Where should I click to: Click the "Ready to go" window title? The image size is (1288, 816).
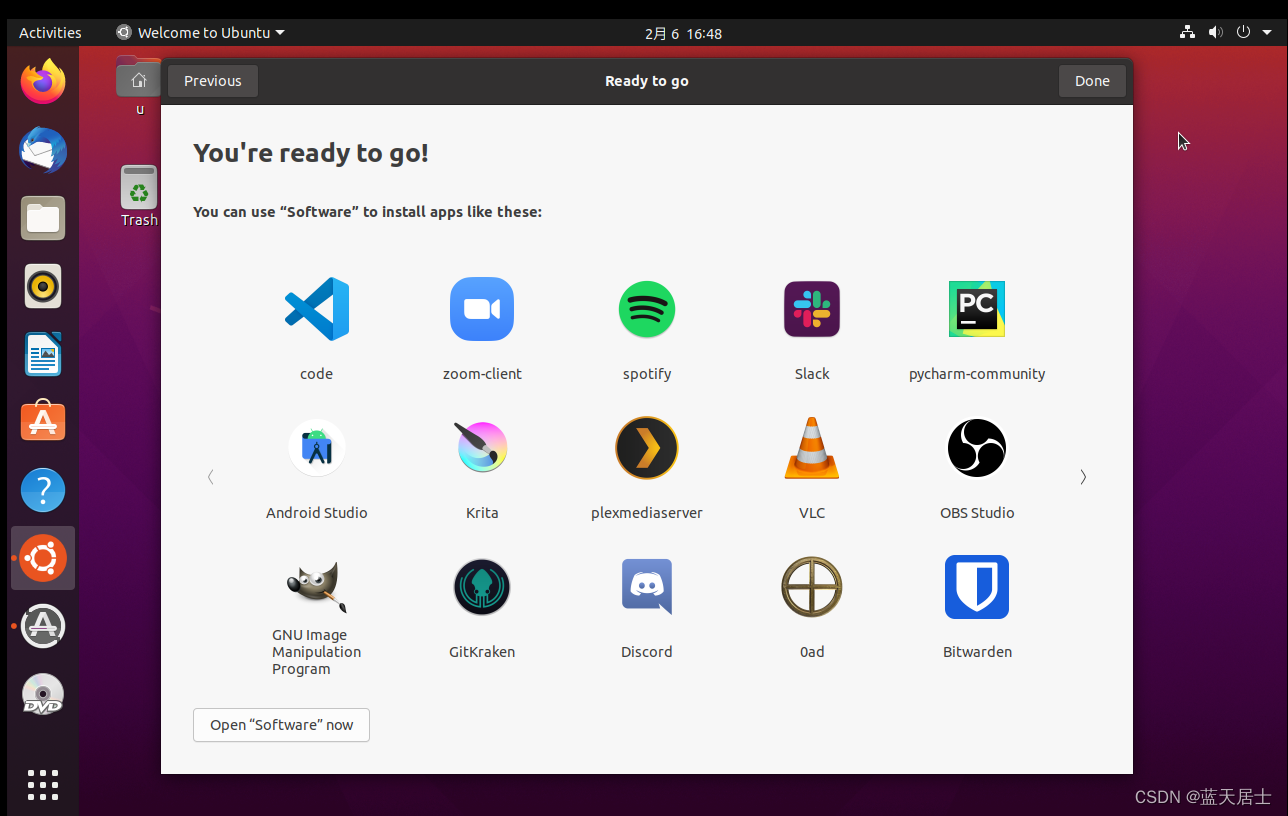point(647,81)
